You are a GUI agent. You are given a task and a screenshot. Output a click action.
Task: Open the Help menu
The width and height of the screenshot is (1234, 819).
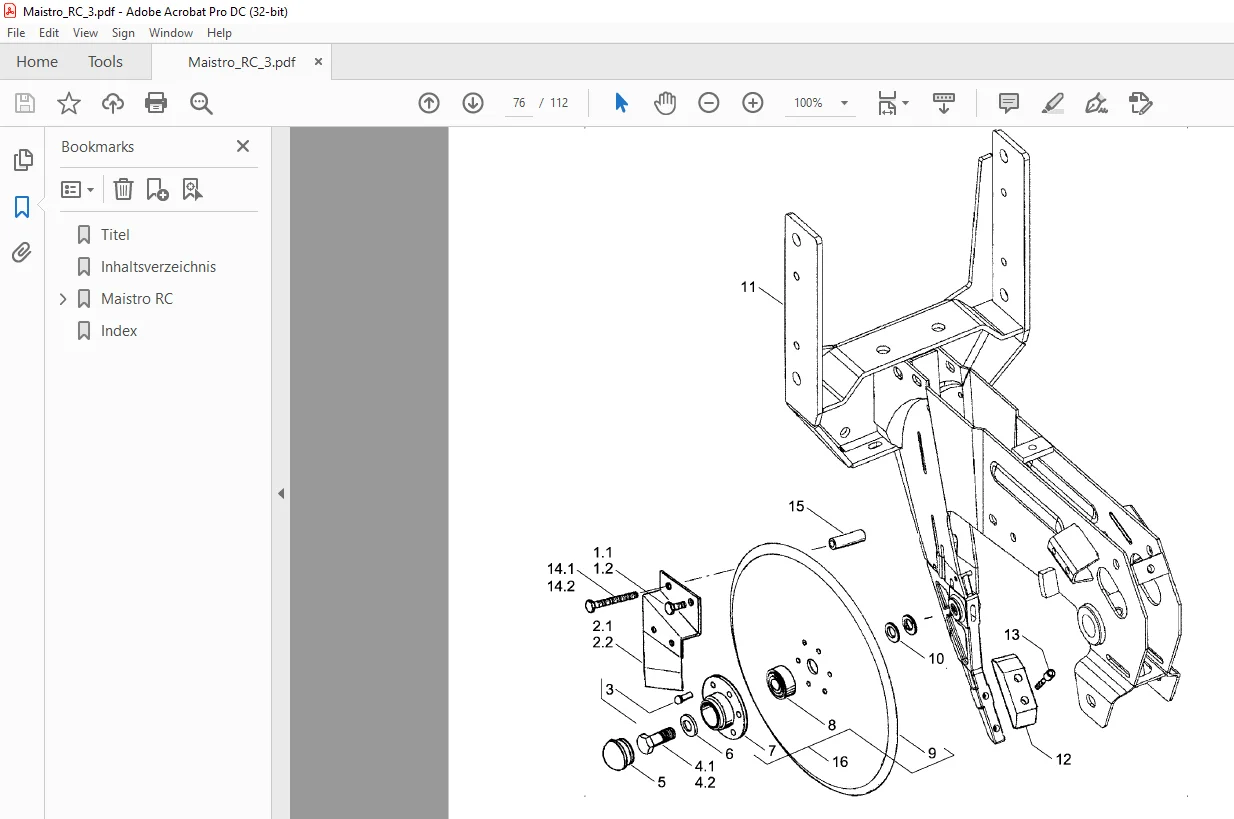pos(219,33)
